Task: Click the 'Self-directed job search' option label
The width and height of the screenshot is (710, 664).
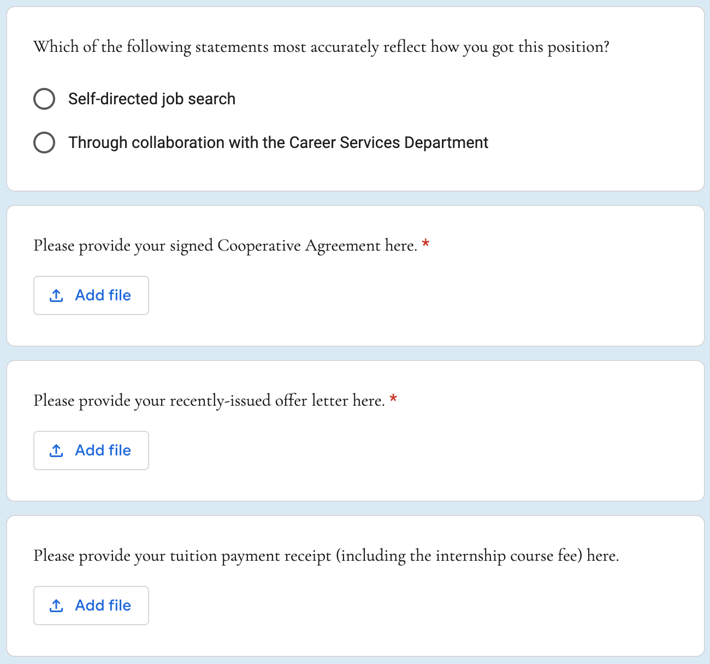Action: pos(152,99)
